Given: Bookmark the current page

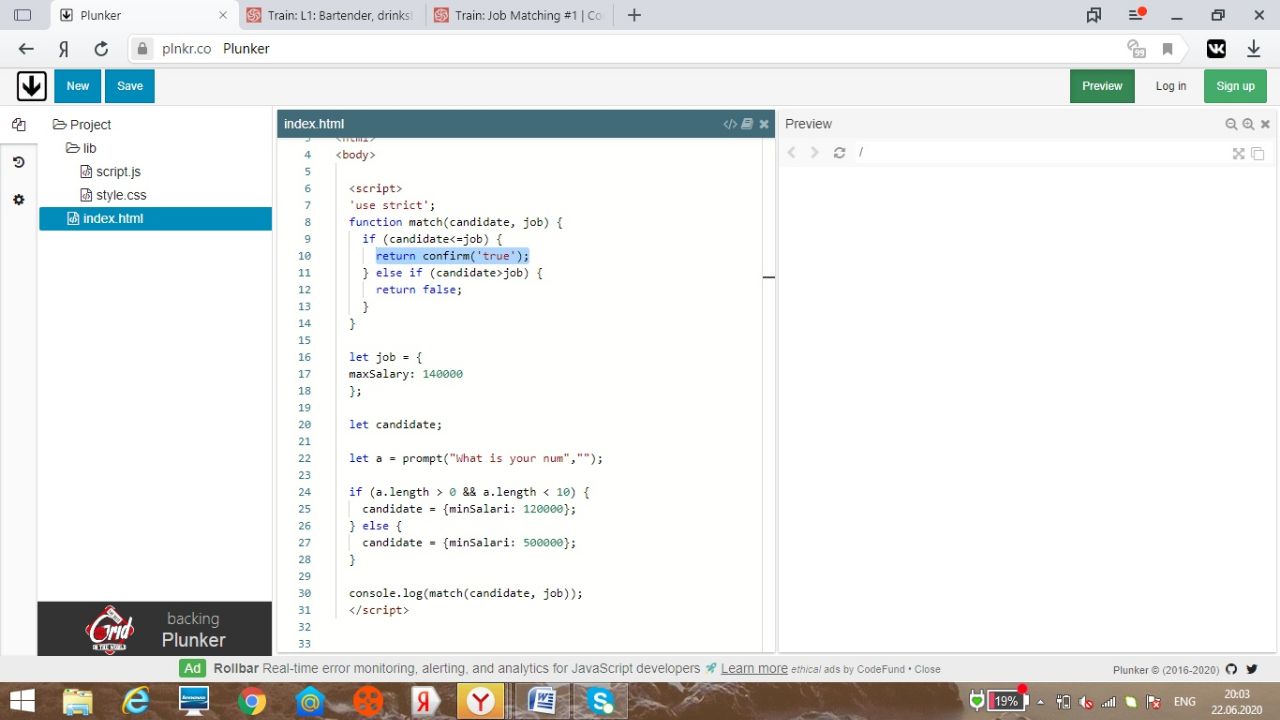Looking at the screenshot, I should tap(1167, 48).
